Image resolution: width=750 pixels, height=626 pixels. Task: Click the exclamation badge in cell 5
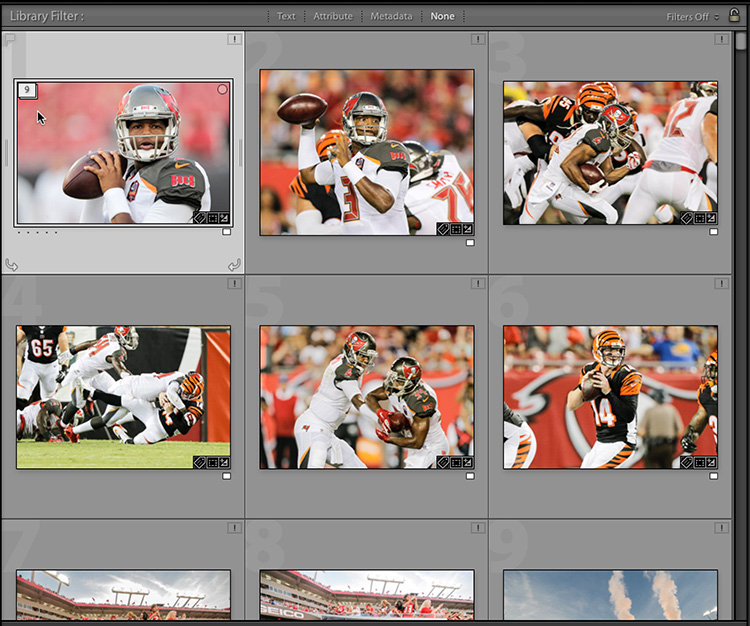click(x=477, y=284)
